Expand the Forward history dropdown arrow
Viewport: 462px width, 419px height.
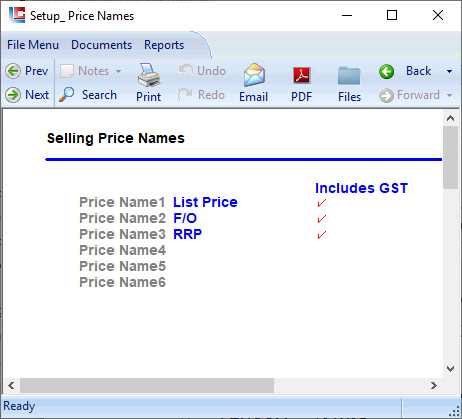click(x=449, y=95)
